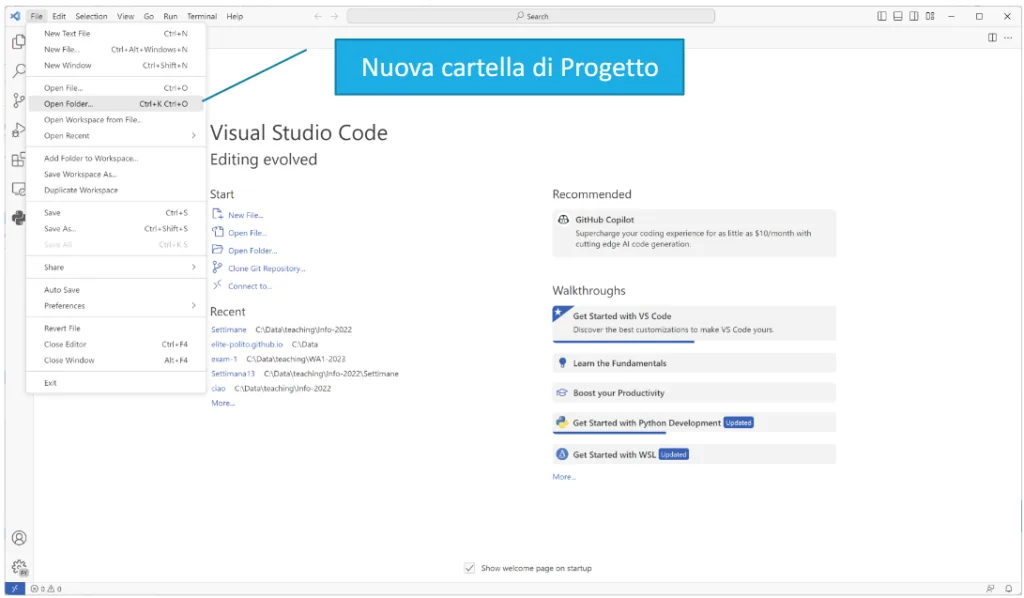Open the editor More Actions ellipsis

1008,38
